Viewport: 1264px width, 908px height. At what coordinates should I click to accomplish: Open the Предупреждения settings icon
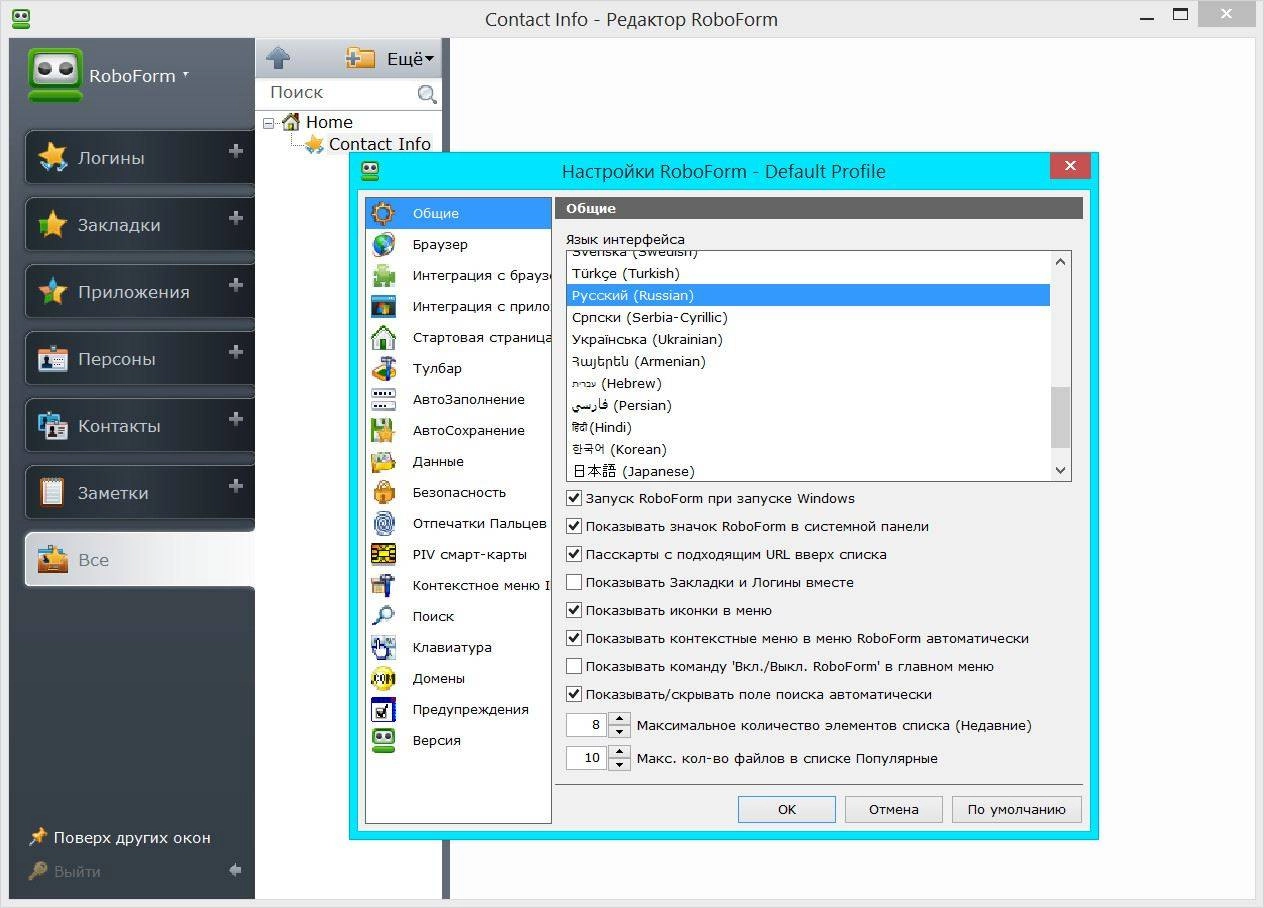tap(383, 709)
